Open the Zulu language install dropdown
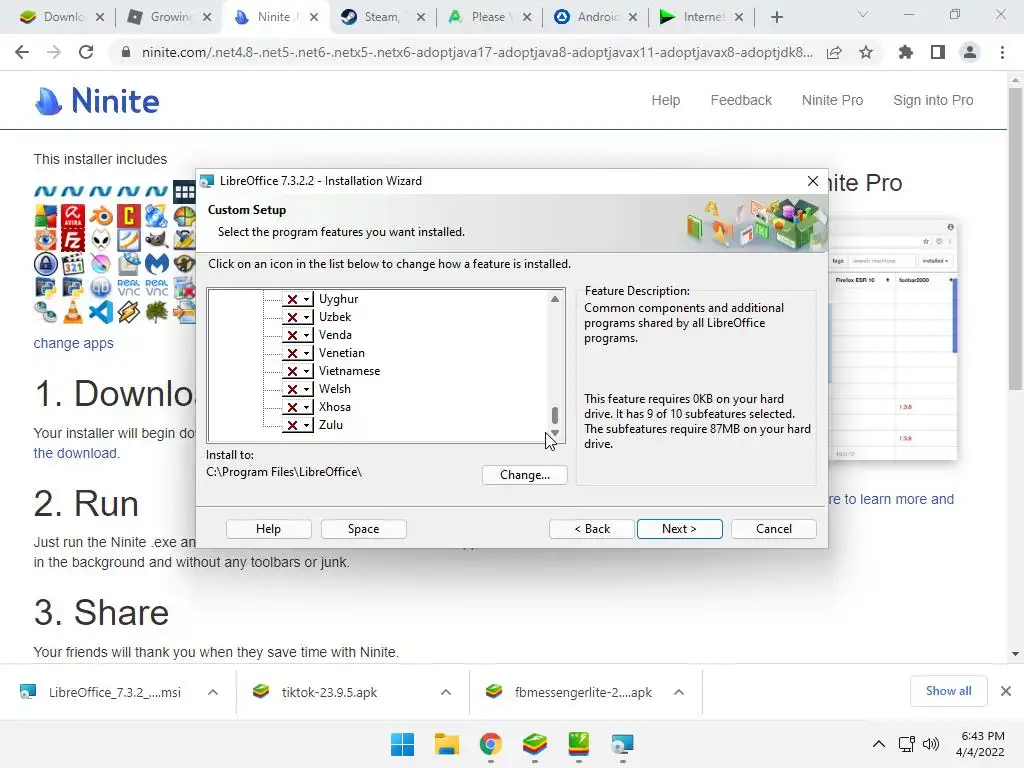 pos(297,425)
